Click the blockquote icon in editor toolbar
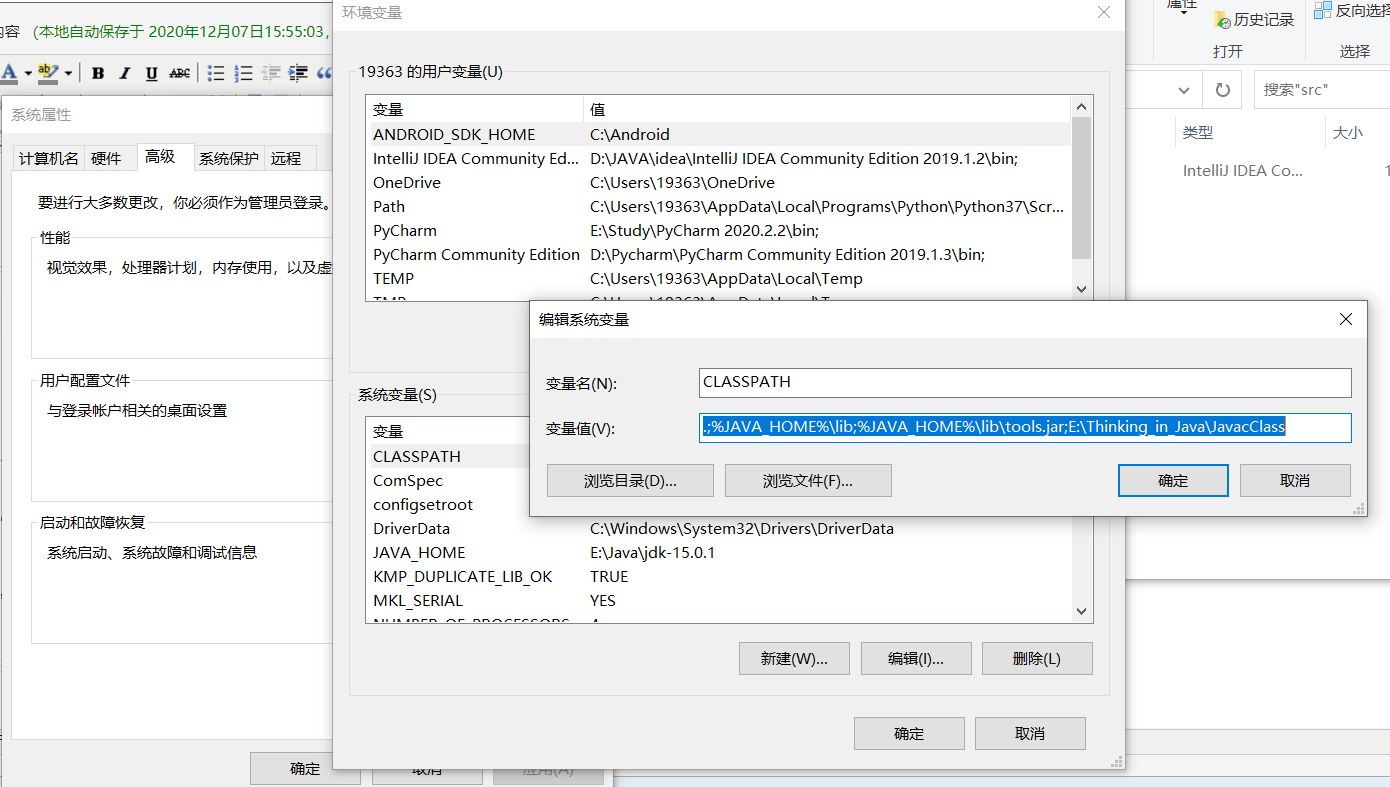The height and width of the screenshot is (787, 1390). click(x=324, y=73)
